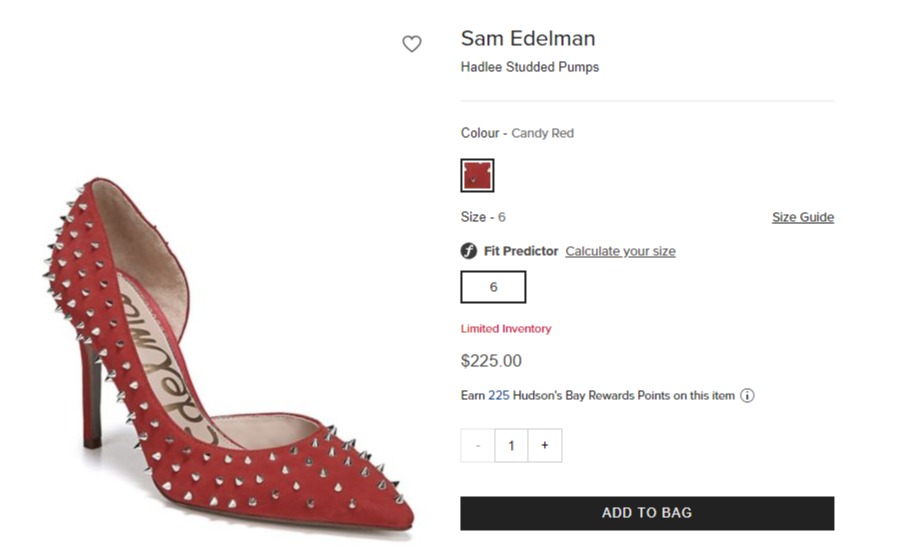Screen dimensions: 904x550
Task: Add the pumps to bag
Action: coord(647,513)
